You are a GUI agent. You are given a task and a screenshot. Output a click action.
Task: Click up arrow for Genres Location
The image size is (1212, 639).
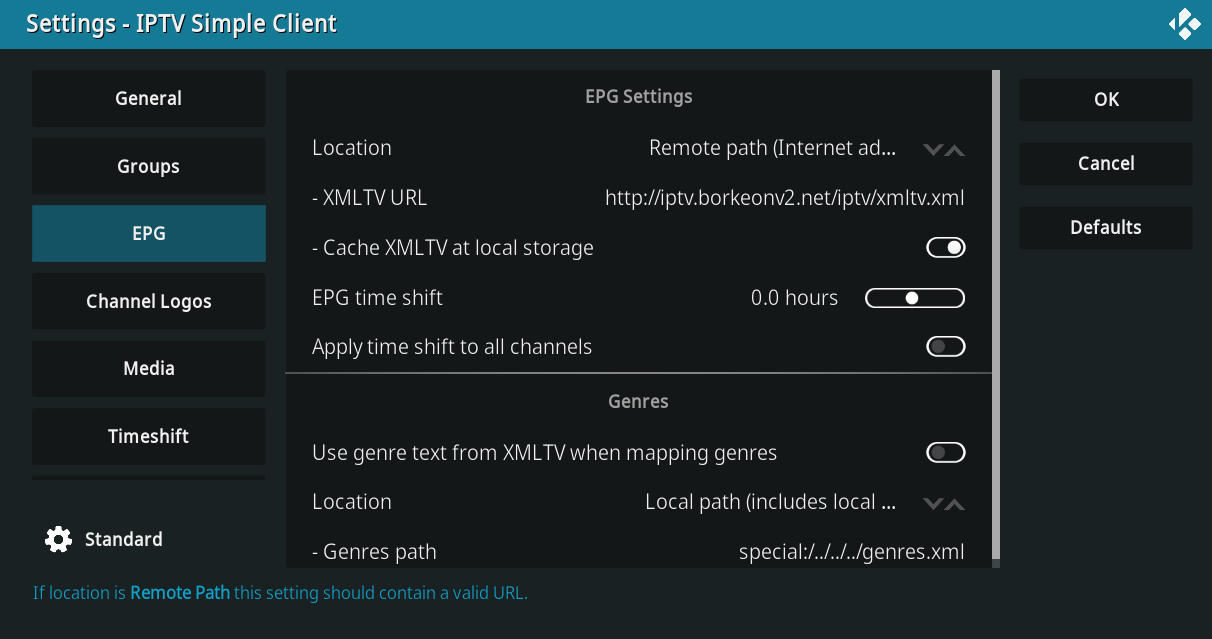pyautogui.click(x=955, y=504)
